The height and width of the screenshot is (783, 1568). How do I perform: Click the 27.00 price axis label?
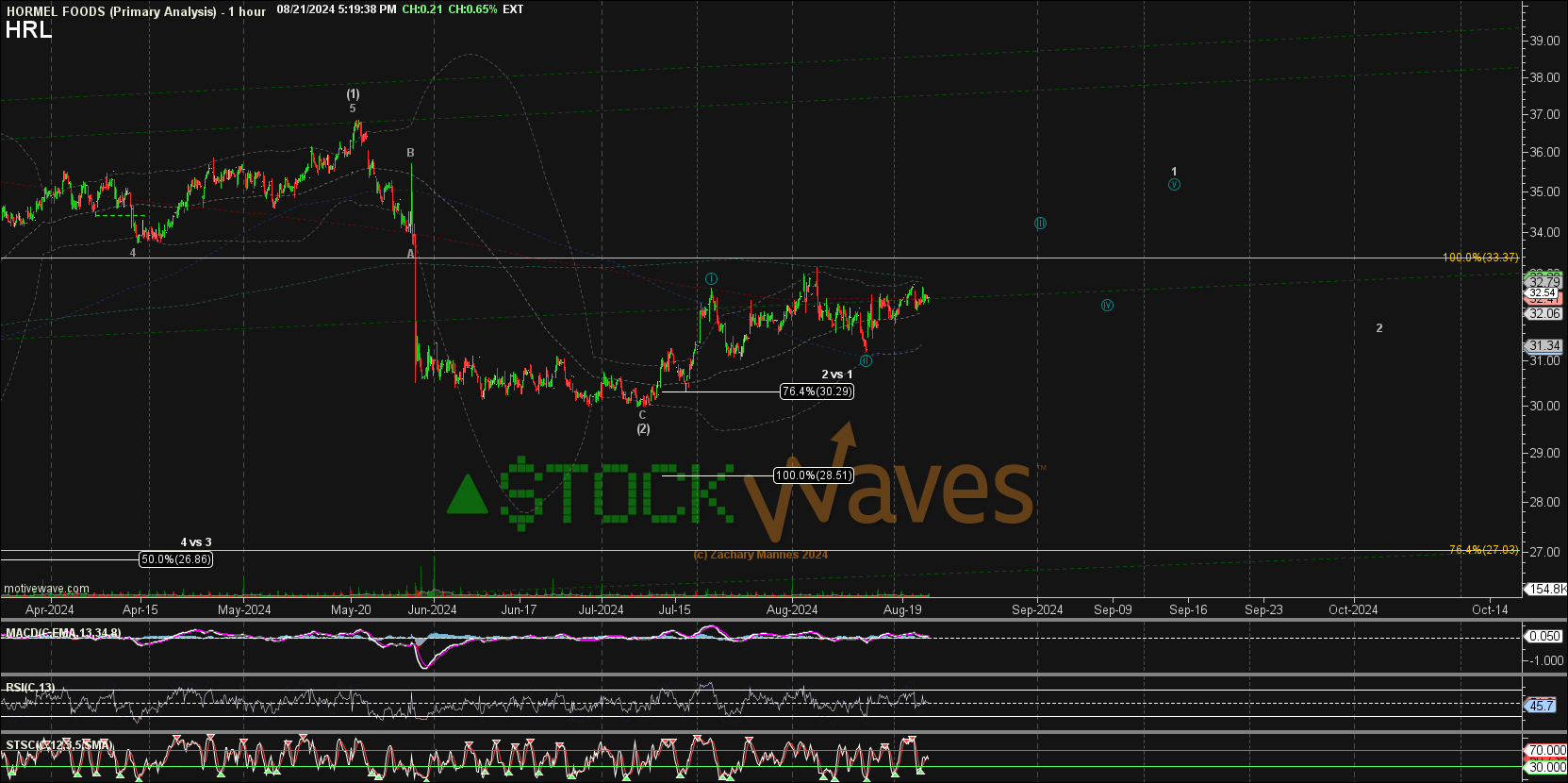[x=1544, y=552]
